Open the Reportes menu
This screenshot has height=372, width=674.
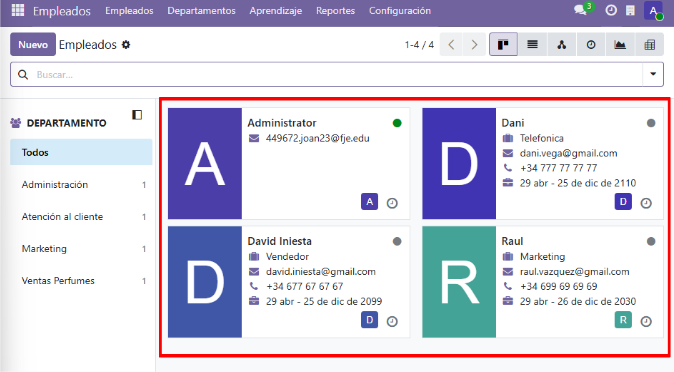pos(336,11)
